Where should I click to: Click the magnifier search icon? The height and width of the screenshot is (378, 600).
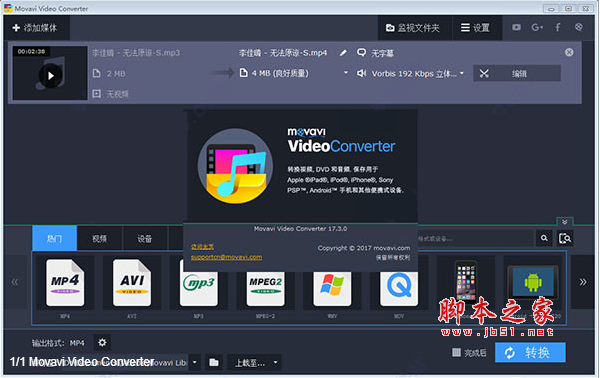tap(544, 238)
